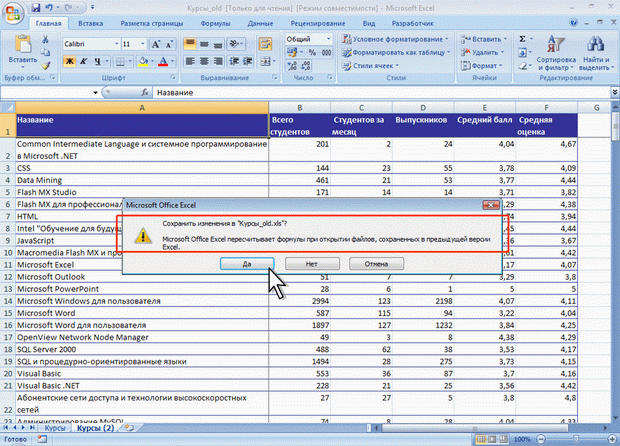The image size is (620, 446).
Task: Apply red font color
Action: coord(163,61)
